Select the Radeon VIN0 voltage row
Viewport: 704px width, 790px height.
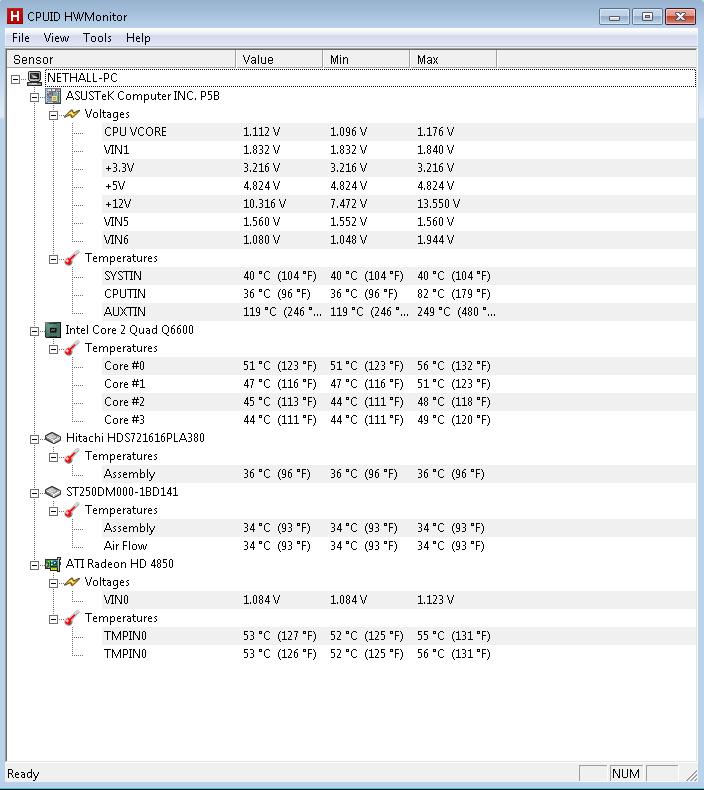pos(399,600)
